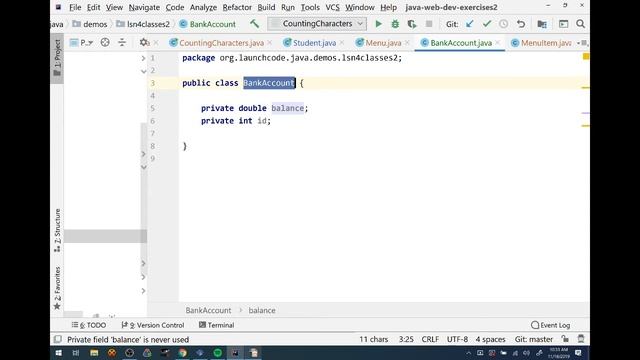Toggle the read-only lock icon in the status bar

(x=565, y=339)
